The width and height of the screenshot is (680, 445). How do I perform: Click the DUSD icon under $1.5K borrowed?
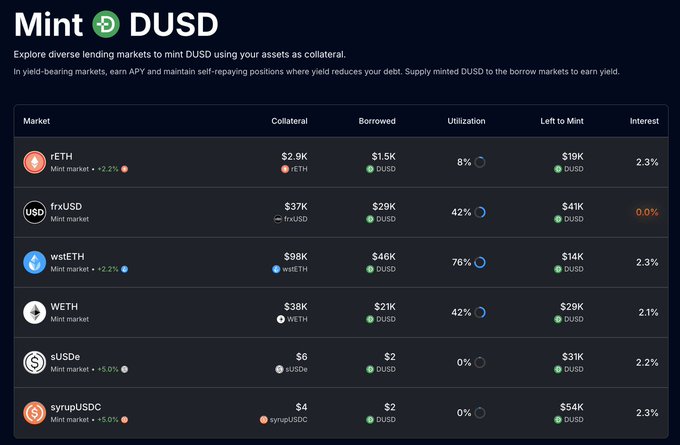point(370,169)
